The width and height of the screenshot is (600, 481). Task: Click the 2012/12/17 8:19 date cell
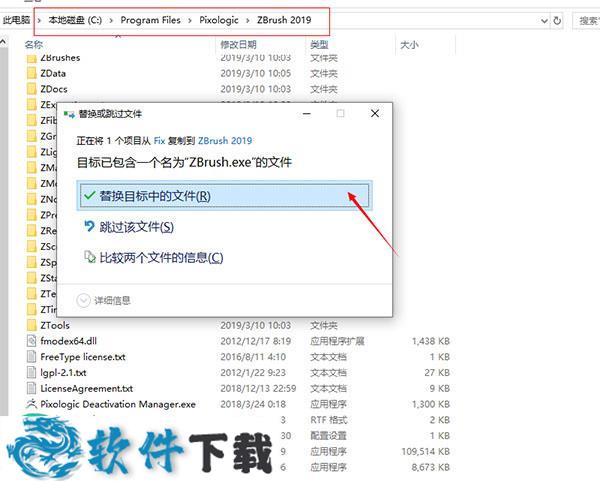[256, 341]
